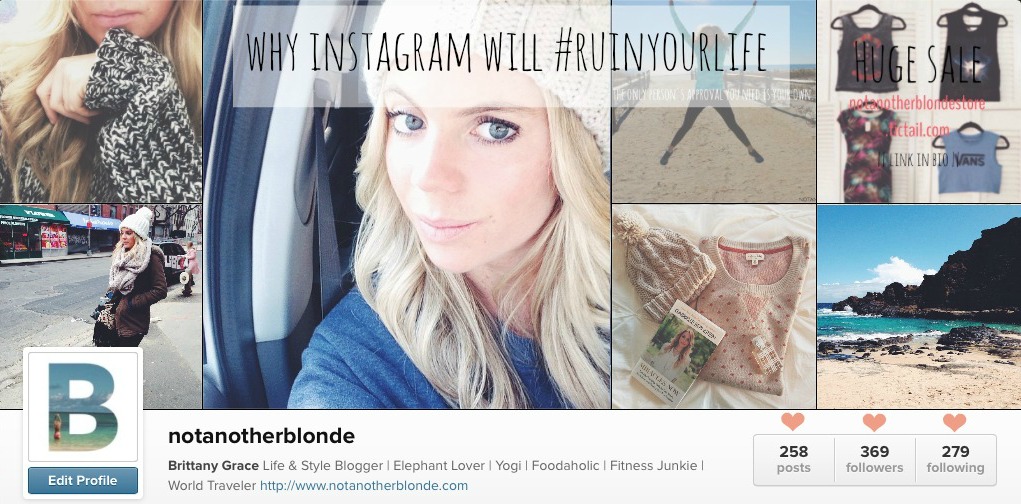Click the Edit Profile button

pyautogui.click(x=83, y=481)
